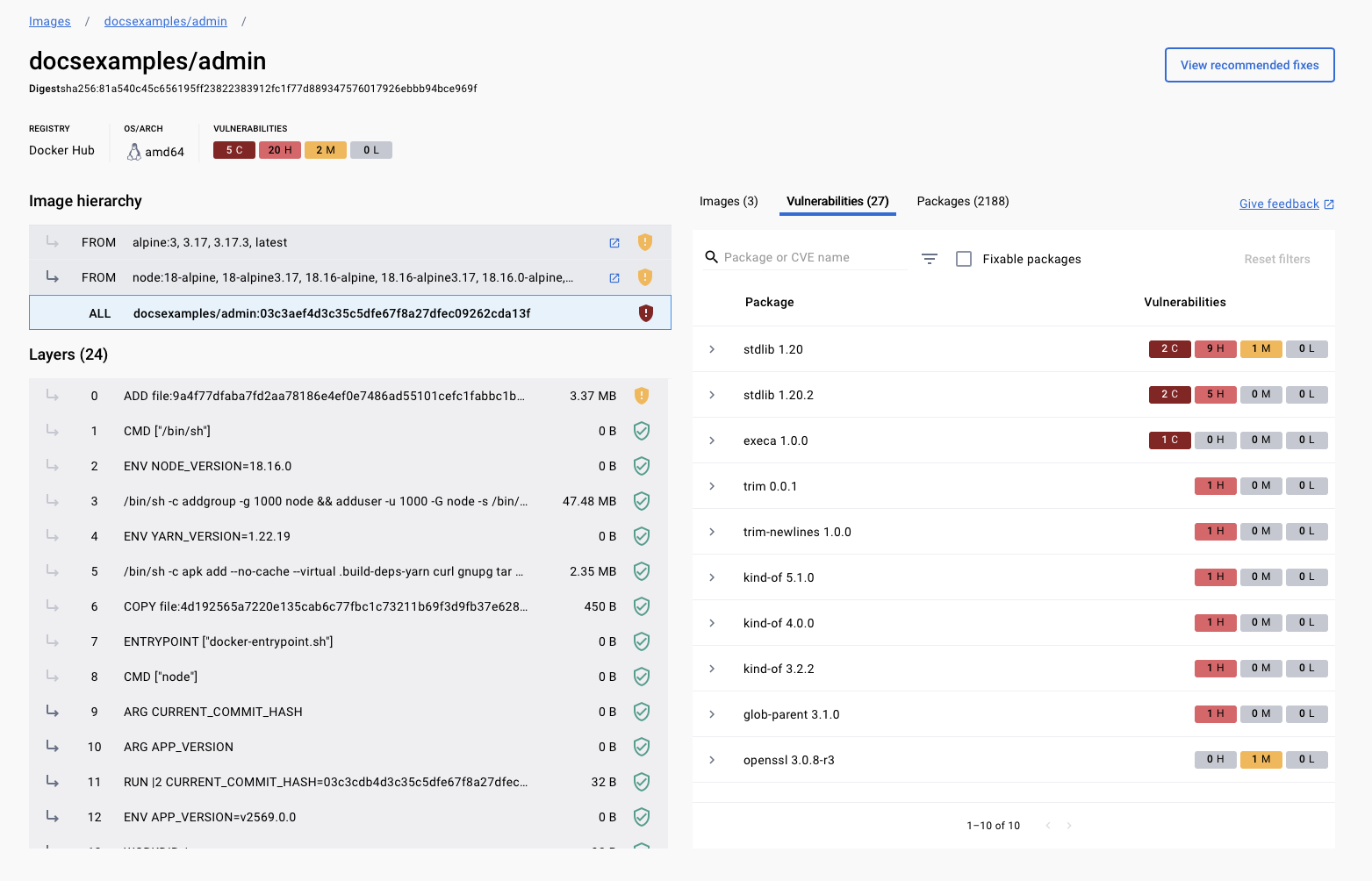The height and width of the screenshot is (881, 1372).
Task: Click warning shield on layer 0 ADD file
Action: pos(642,396)
